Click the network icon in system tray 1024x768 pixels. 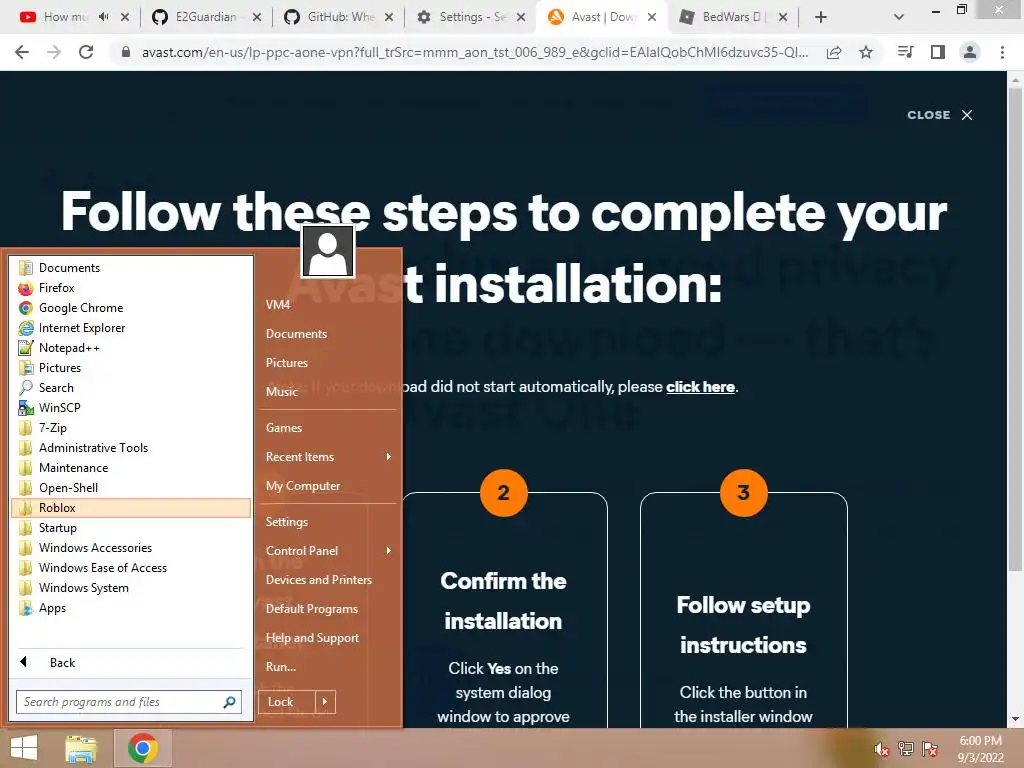coord(906,749)
